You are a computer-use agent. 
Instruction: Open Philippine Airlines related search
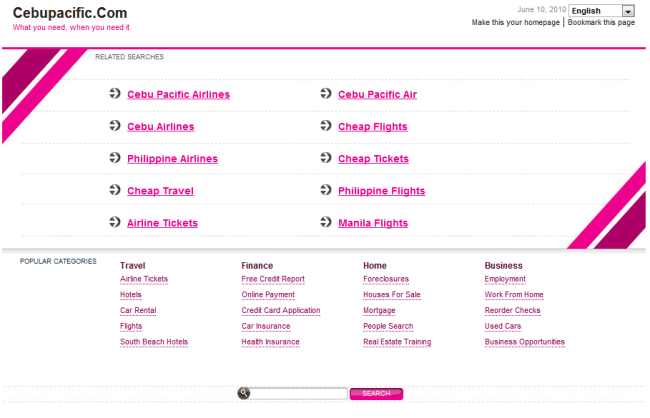pyautogui.click(x=172, y=159)
